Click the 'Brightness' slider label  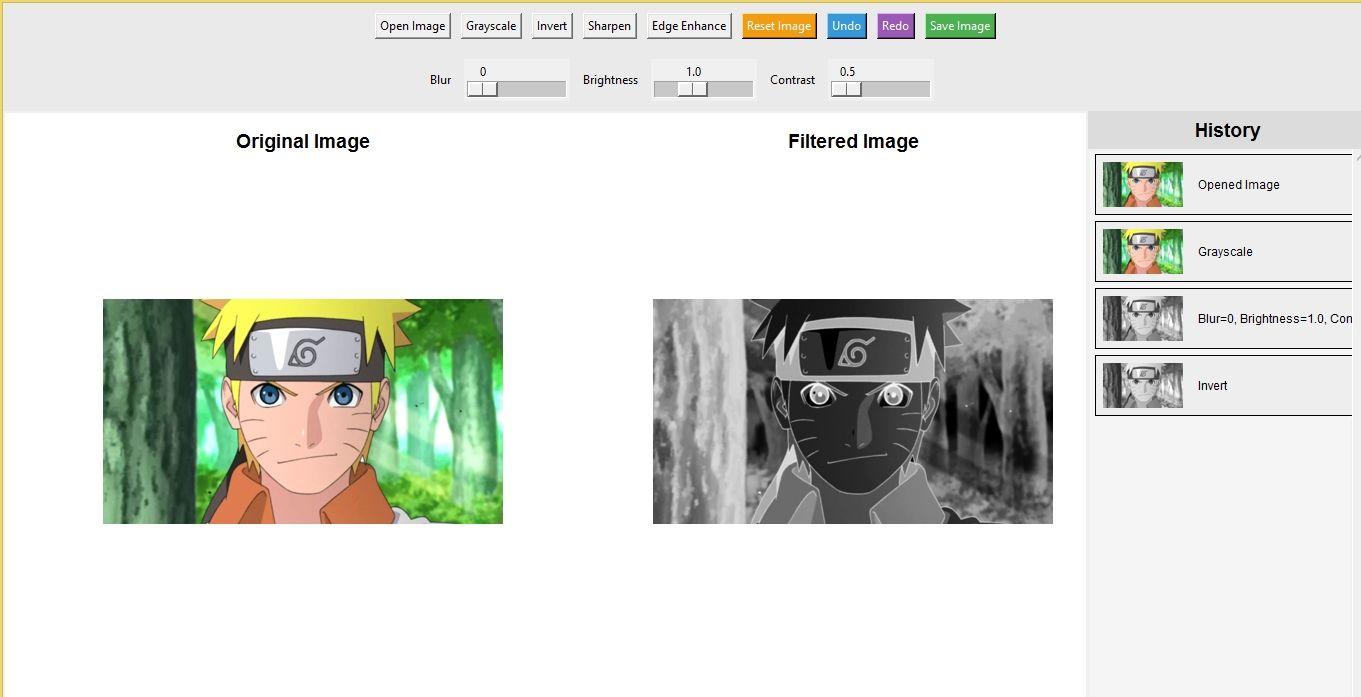click(x=610, y=80)
